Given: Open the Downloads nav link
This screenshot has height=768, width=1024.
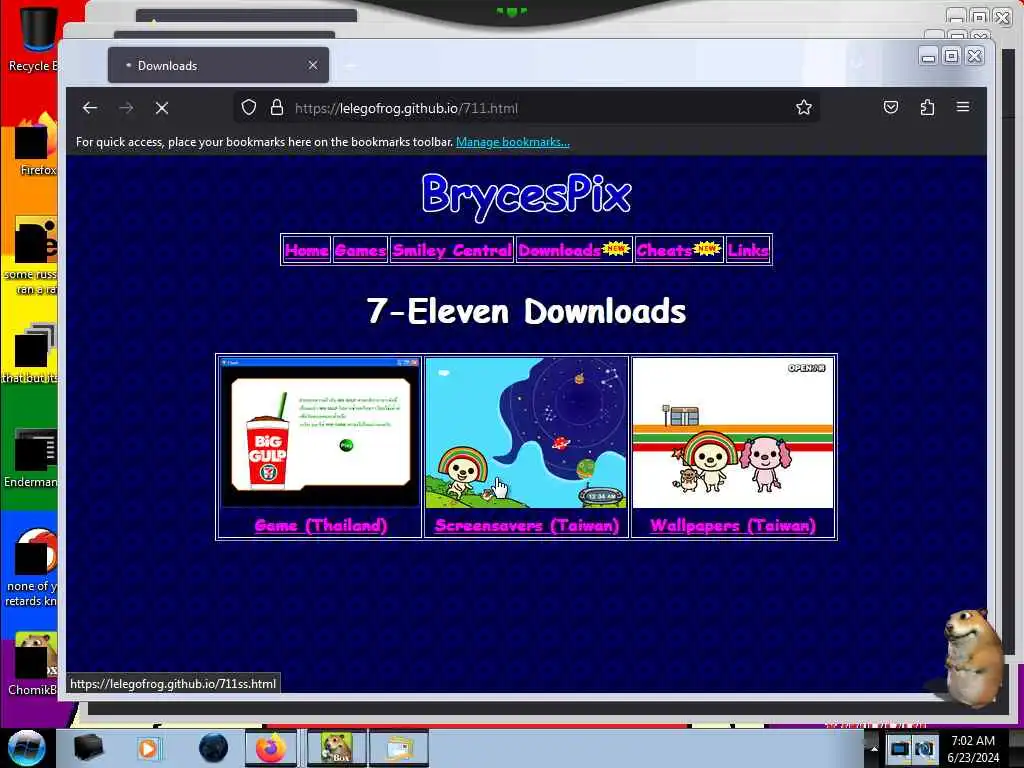Looking at the screenshot, I should pyautogui.click(x=559, y=249).
